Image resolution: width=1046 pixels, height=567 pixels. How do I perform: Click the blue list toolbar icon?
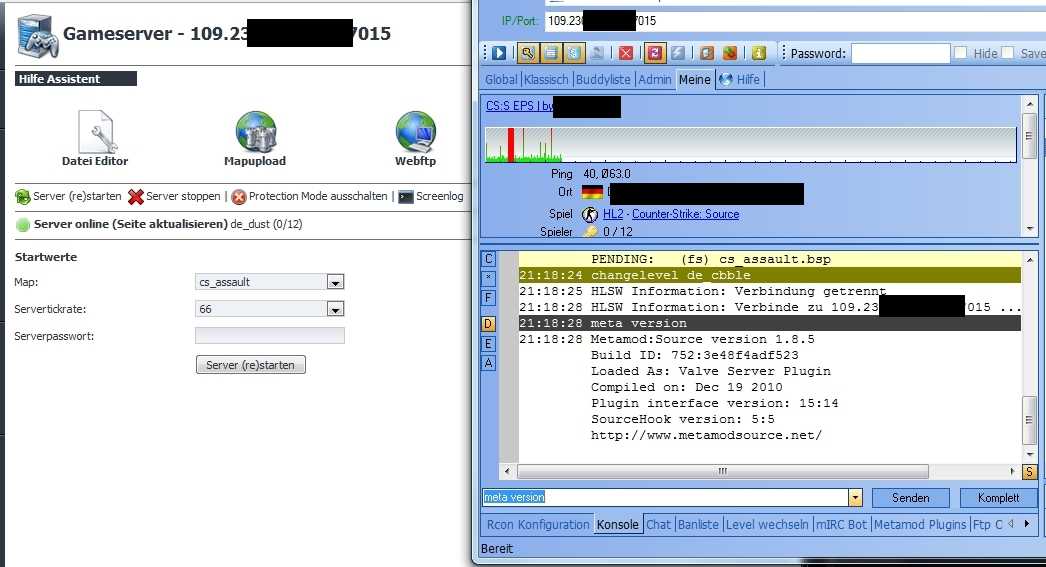coord(574,53)
